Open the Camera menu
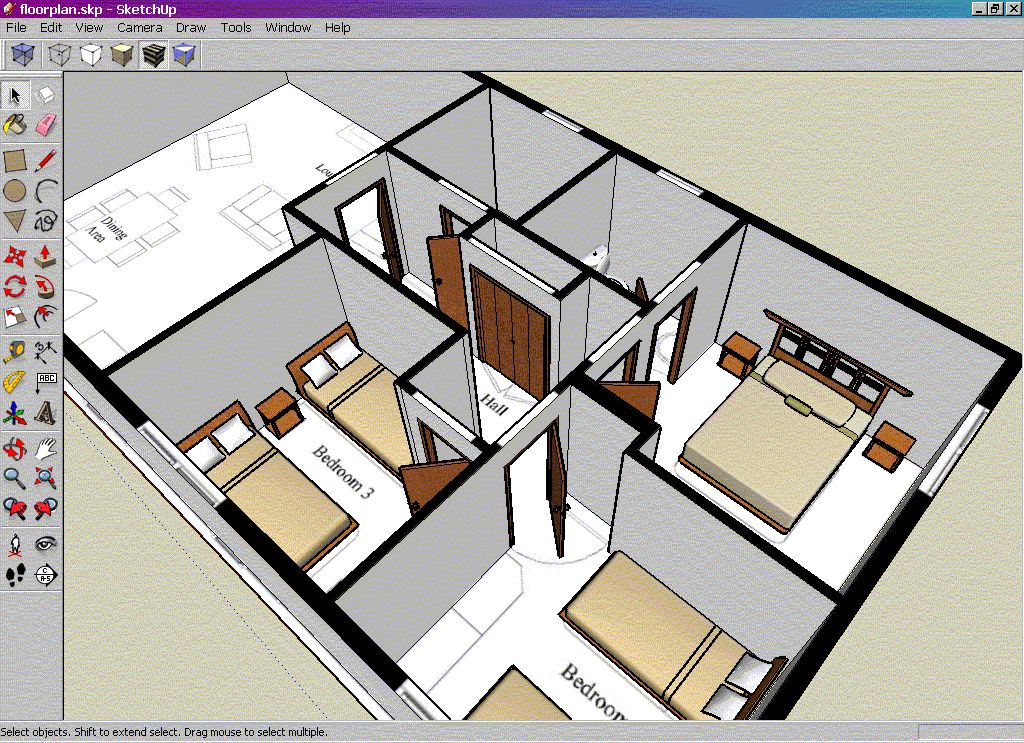Screen dimensions: 1024x743 point(139,28)
